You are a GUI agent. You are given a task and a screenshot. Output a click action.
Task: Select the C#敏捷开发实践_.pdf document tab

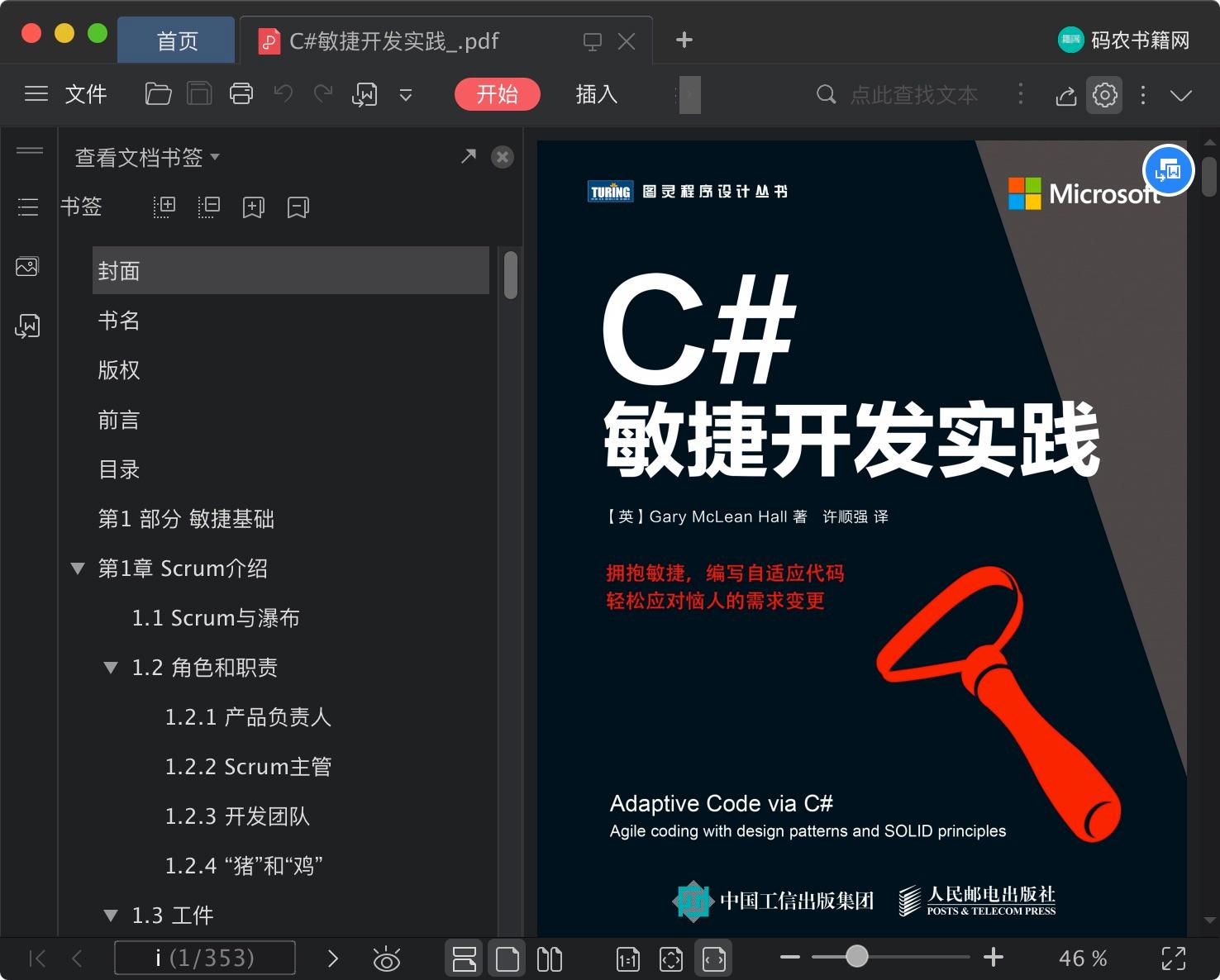click(x=394, y=40)
